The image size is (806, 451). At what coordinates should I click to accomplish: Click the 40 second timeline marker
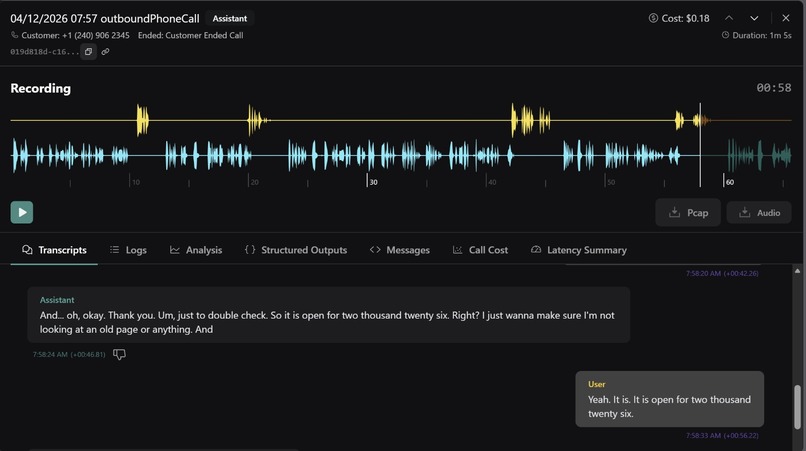click(x=491, y=182)
